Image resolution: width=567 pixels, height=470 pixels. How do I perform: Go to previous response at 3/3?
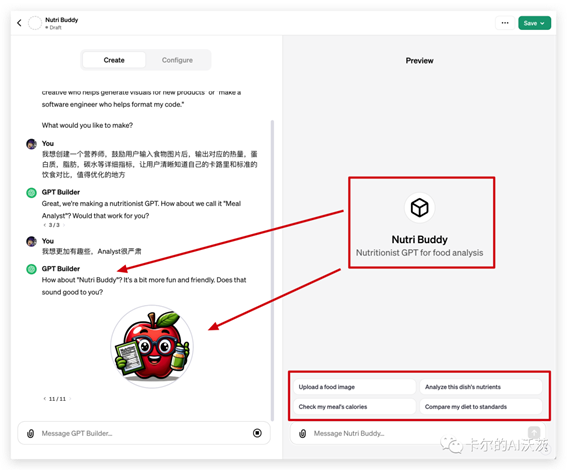pos(44,225)
